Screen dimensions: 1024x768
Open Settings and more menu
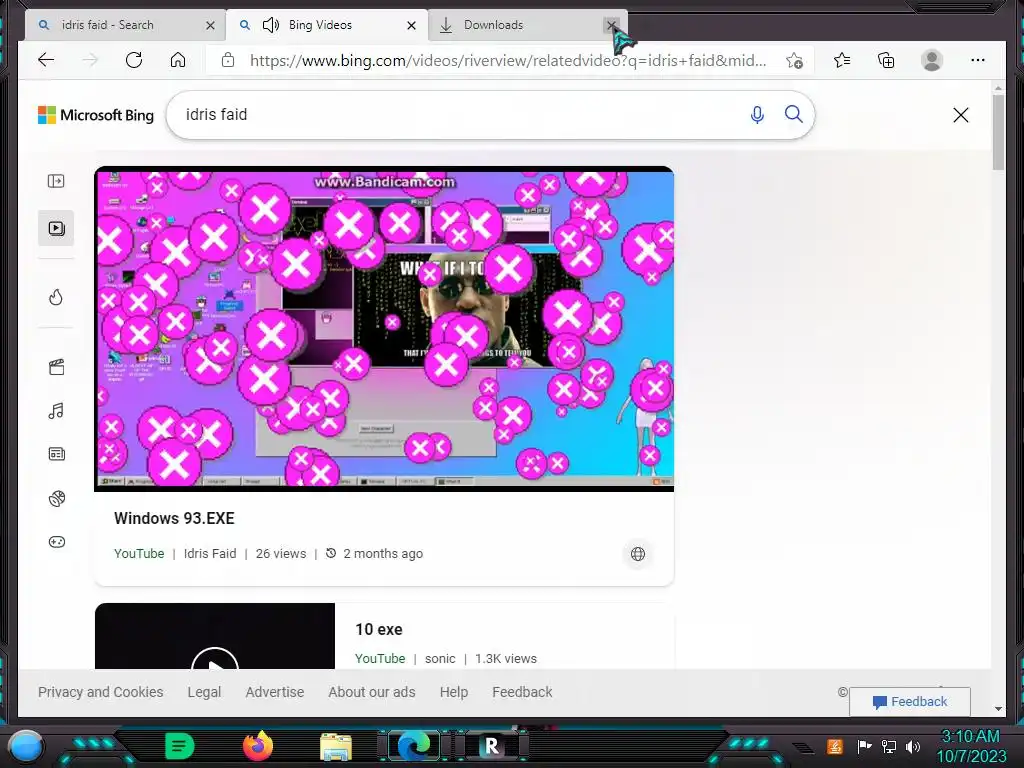pos(978,60)
